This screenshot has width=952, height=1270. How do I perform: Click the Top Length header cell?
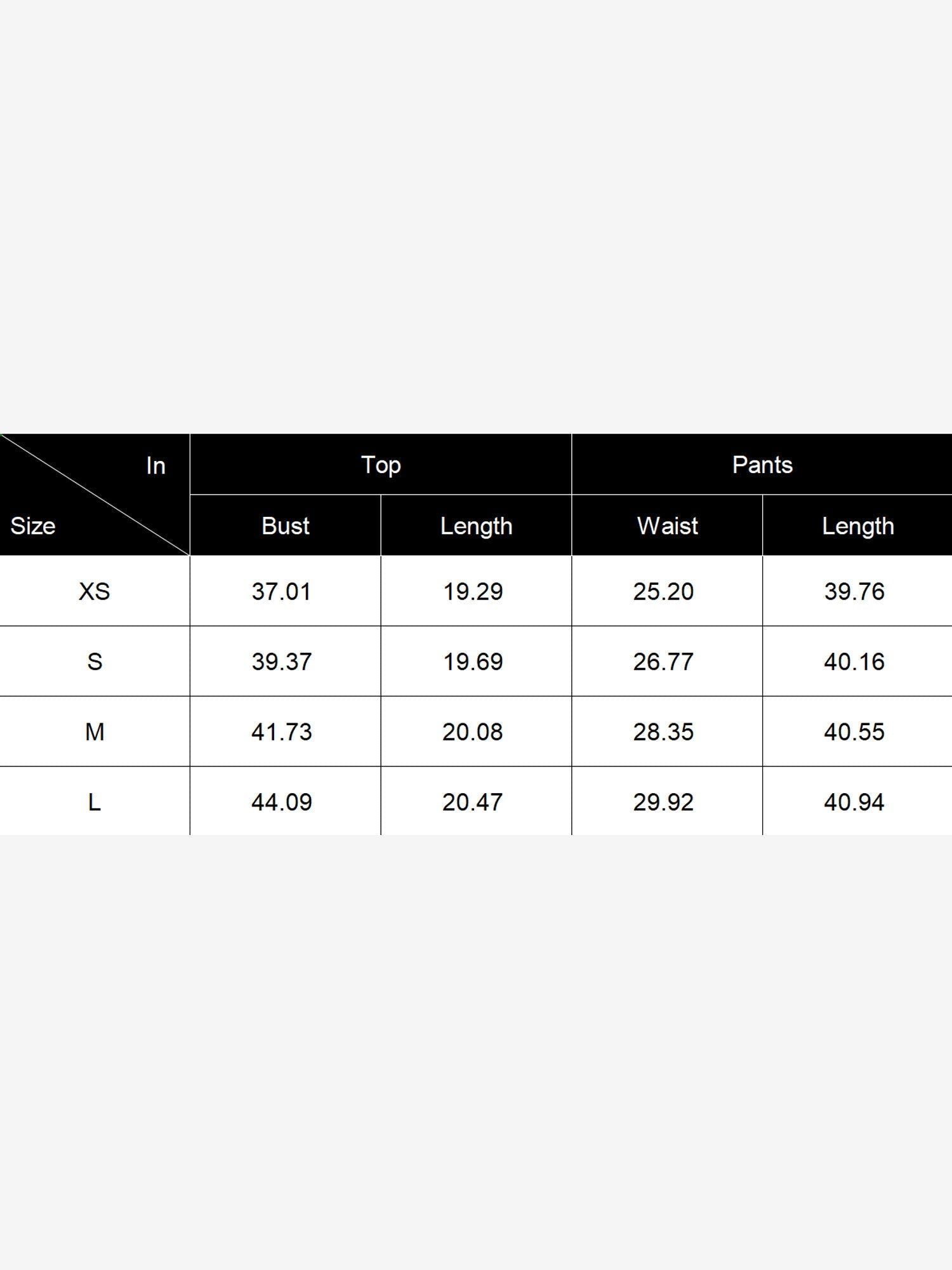[x=476, y=526]
